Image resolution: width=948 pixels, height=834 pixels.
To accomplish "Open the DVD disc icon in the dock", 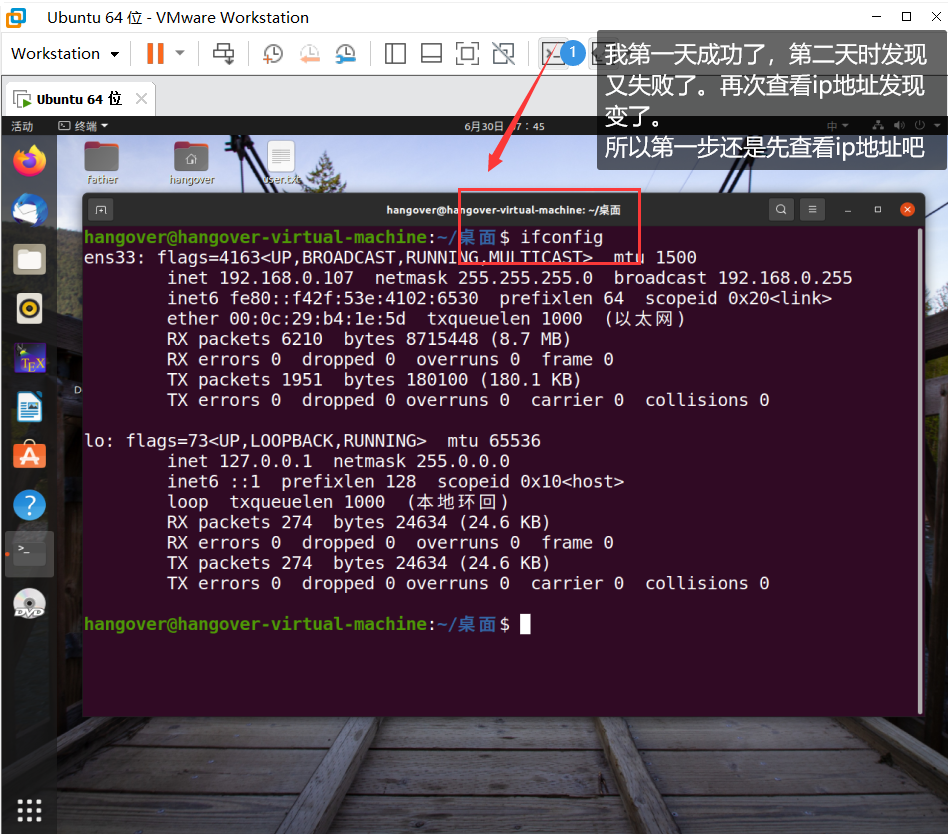I will click(30, 604).
